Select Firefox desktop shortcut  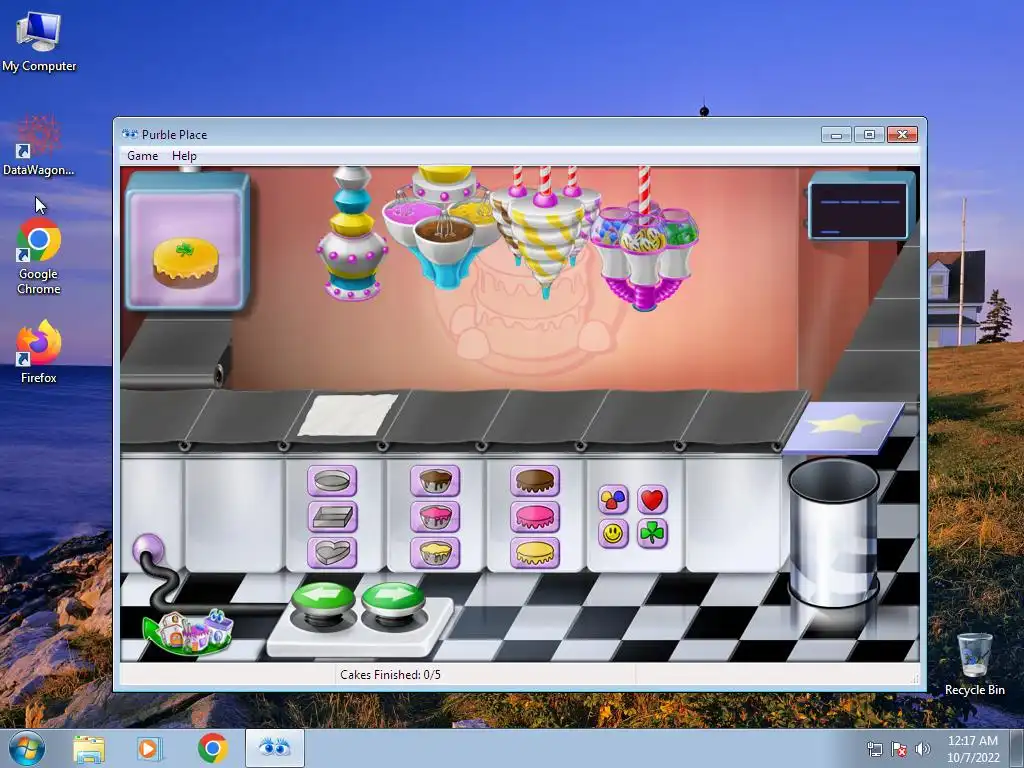click(39, 352)
